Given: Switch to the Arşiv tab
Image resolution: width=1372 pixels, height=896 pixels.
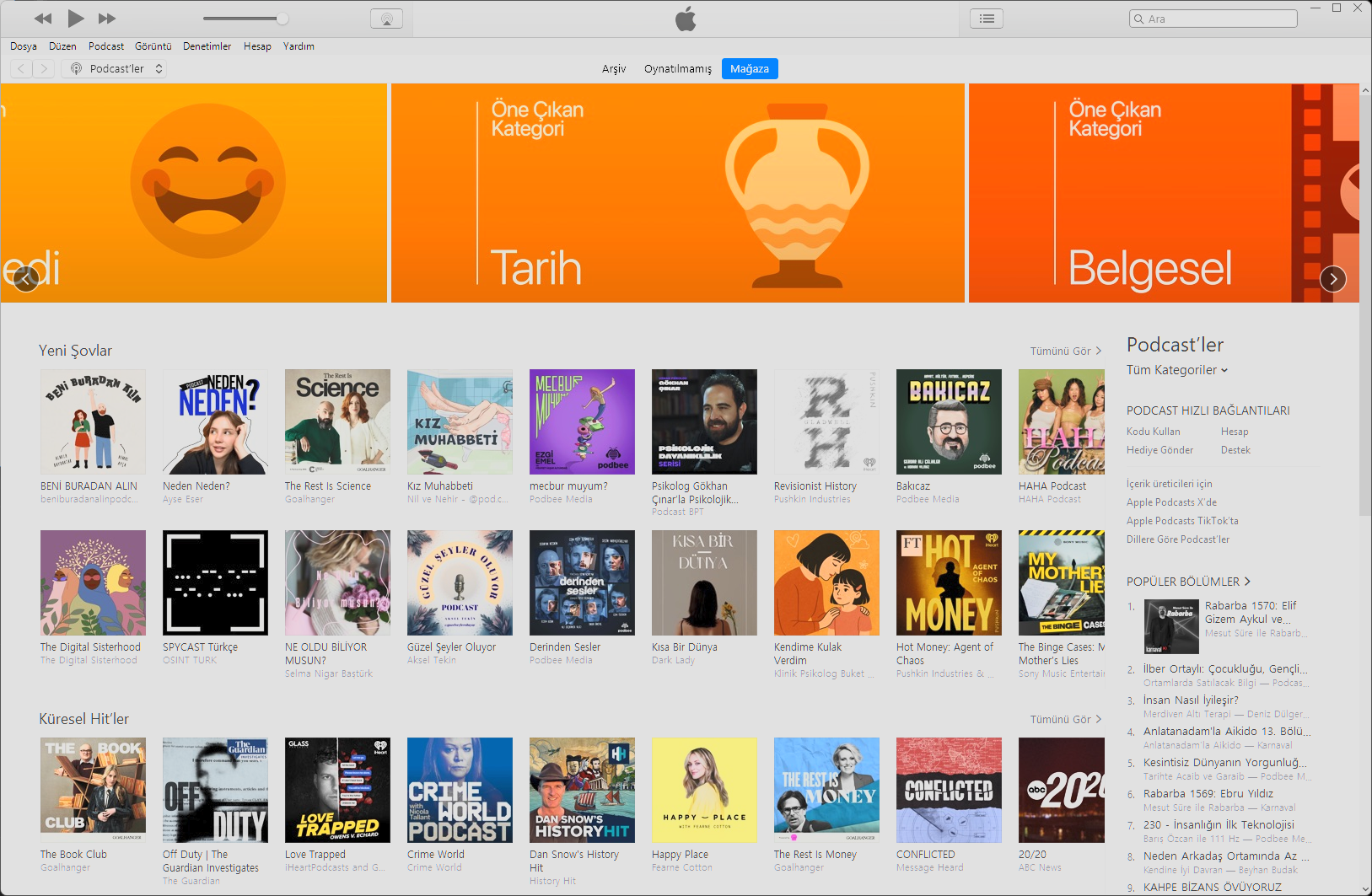Looking at the screenshot, I should tap(614, 69).
